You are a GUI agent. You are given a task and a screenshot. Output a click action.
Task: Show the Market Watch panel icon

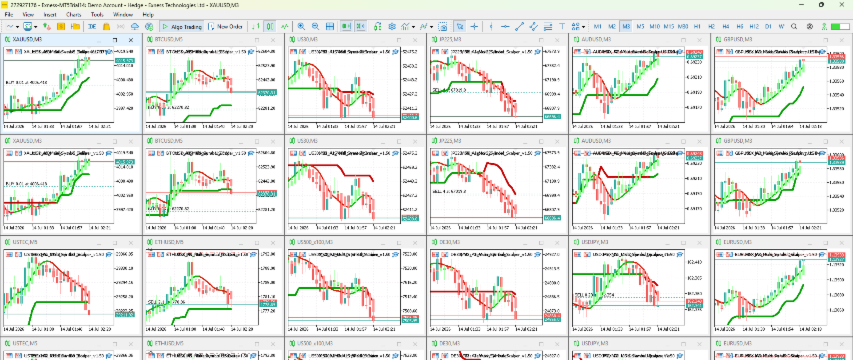point(47,26)
